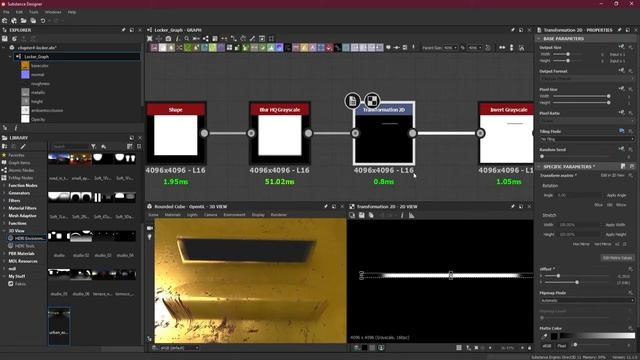Click the save icon in the 2D view toolbar
This screenshot has width=640, height=360.
tap(362, 215)
